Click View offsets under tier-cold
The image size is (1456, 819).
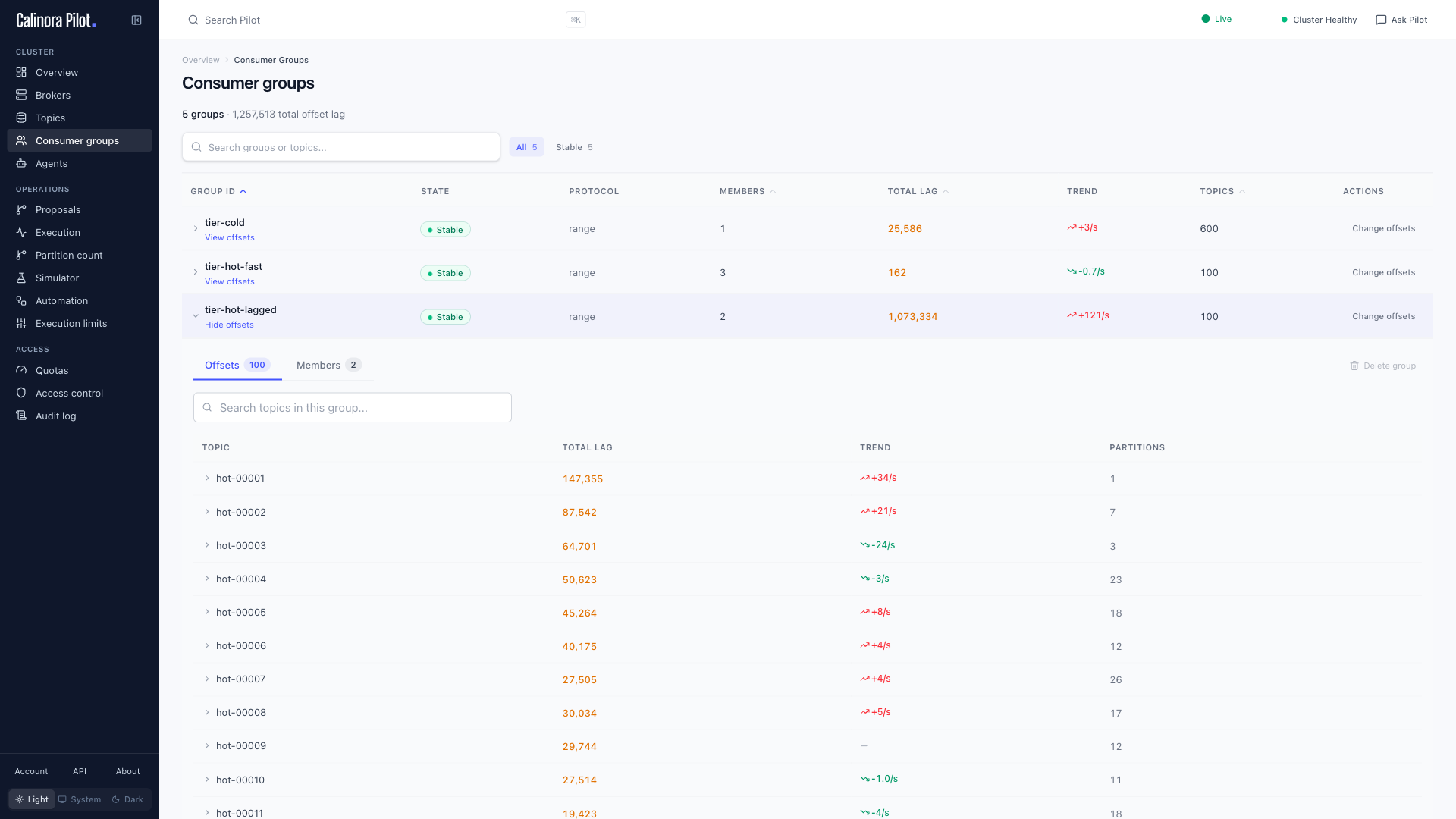[x=230, y=237]
